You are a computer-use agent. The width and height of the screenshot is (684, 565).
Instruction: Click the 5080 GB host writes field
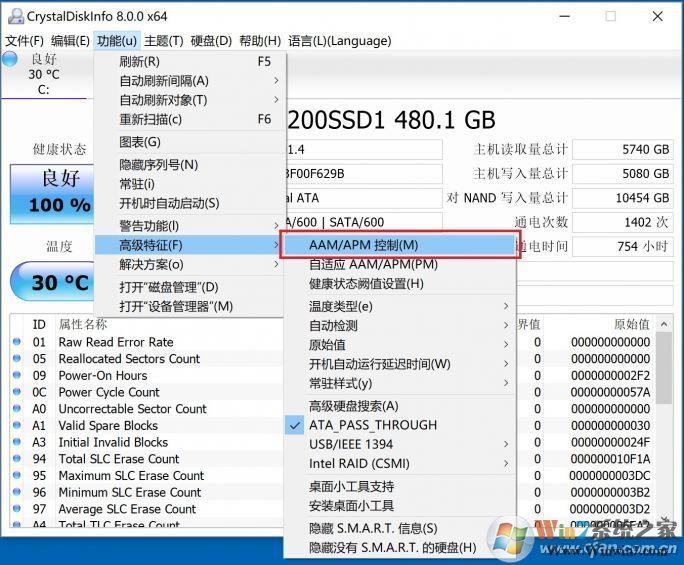(x=623, y=174)
